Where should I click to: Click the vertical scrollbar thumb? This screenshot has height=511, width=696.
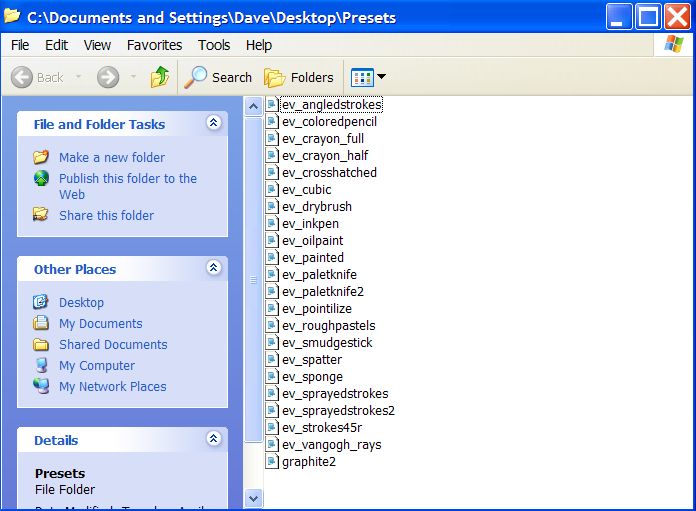tap(253, 280)
